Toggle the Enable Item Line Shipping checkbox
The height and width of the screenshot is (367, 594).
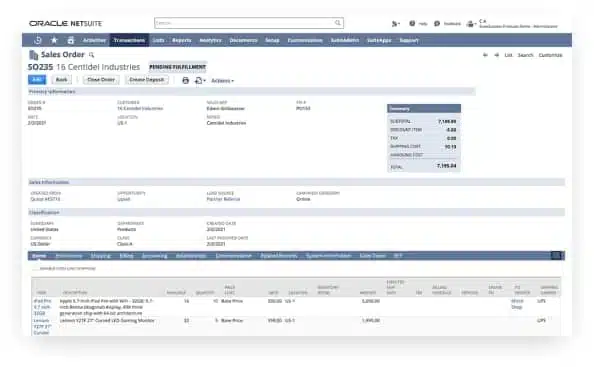point(35,269)
